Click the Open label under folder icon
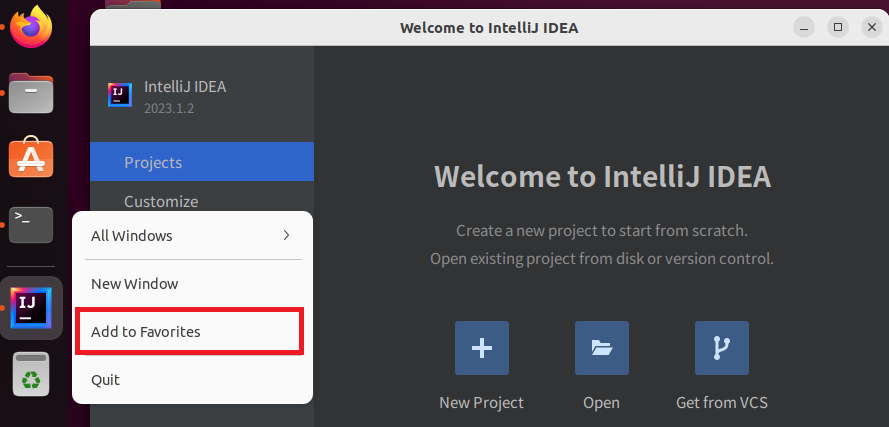This screenshot has height=427, width=889. 602,403
